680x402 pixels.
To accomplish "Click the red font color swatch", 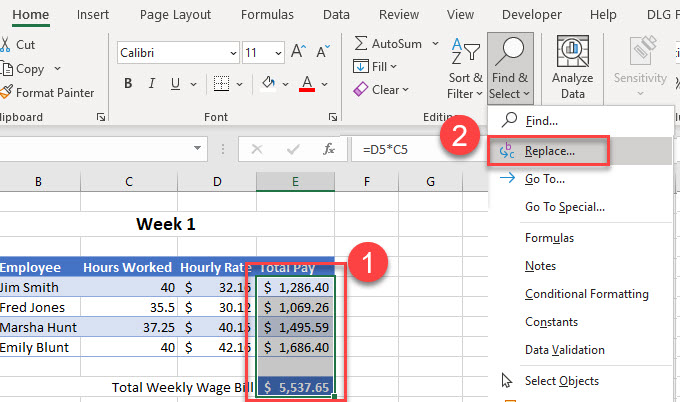I will tap(307, 83).
